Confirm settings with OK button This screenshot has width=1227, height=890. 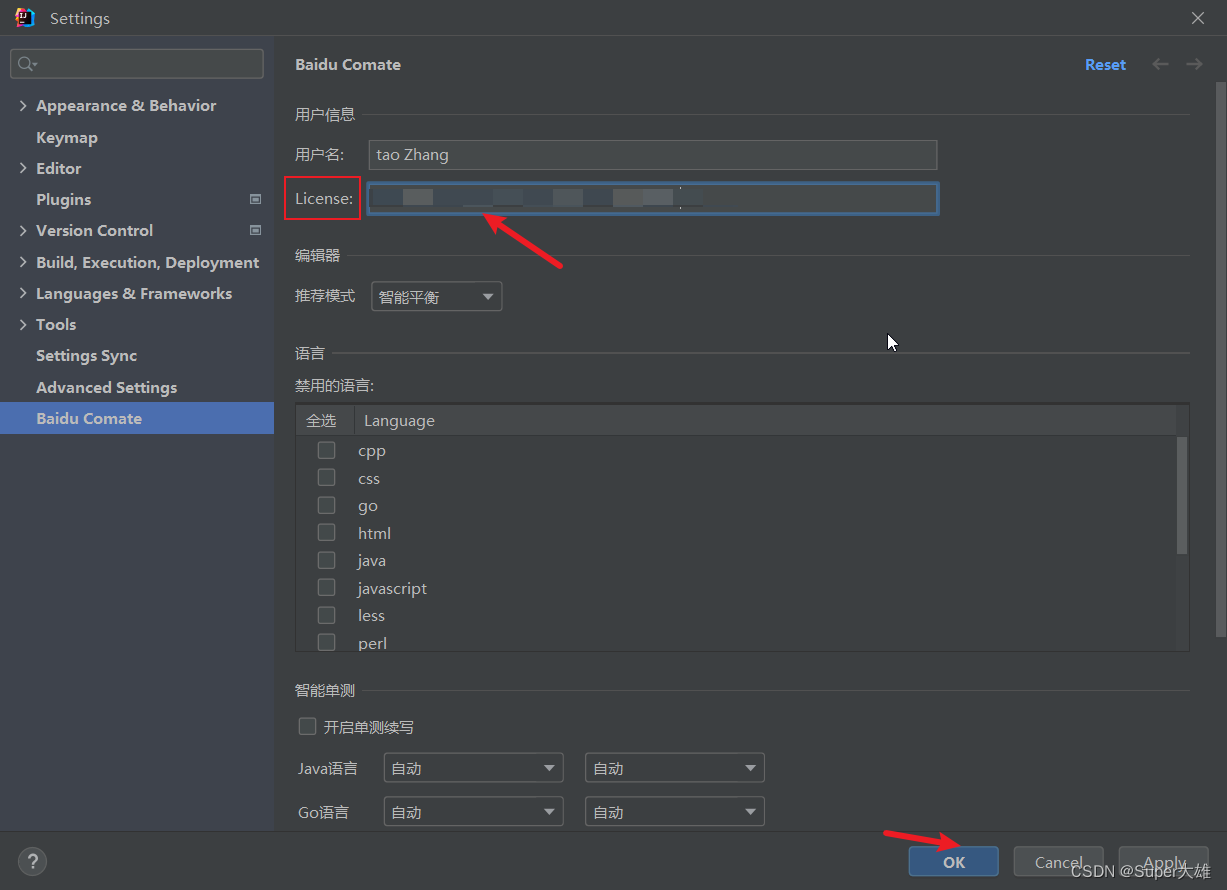click(954, 861)
